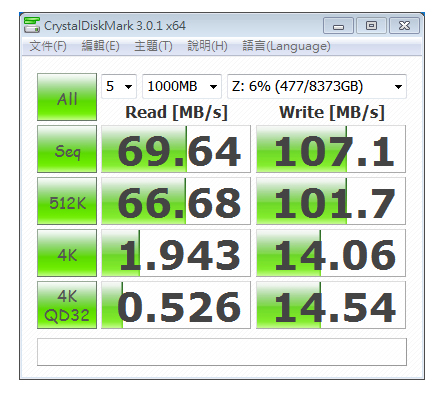Start the 4K random test
This screenshot has height=393, width=434.
point(67,253)
